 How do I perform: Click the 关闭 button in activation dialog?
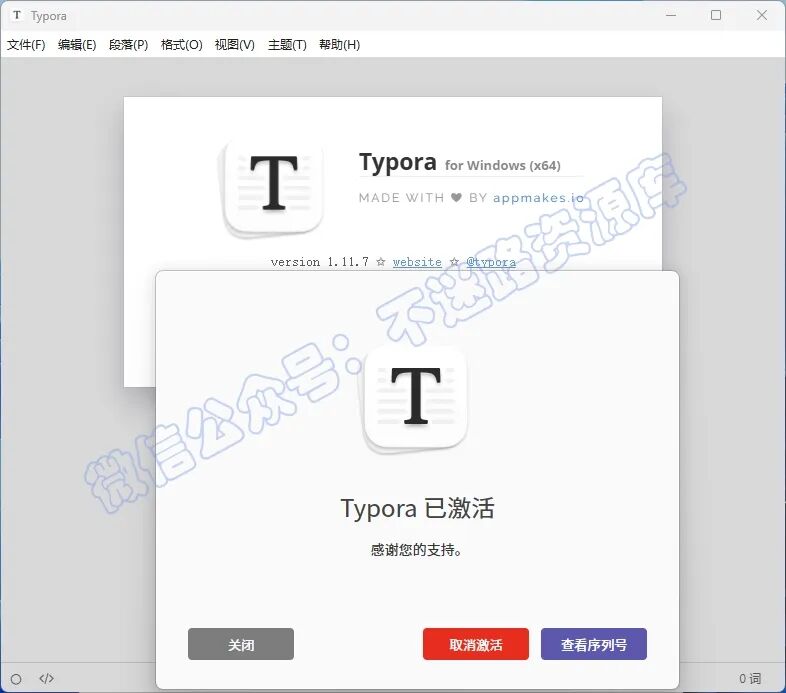coord(241,644)
